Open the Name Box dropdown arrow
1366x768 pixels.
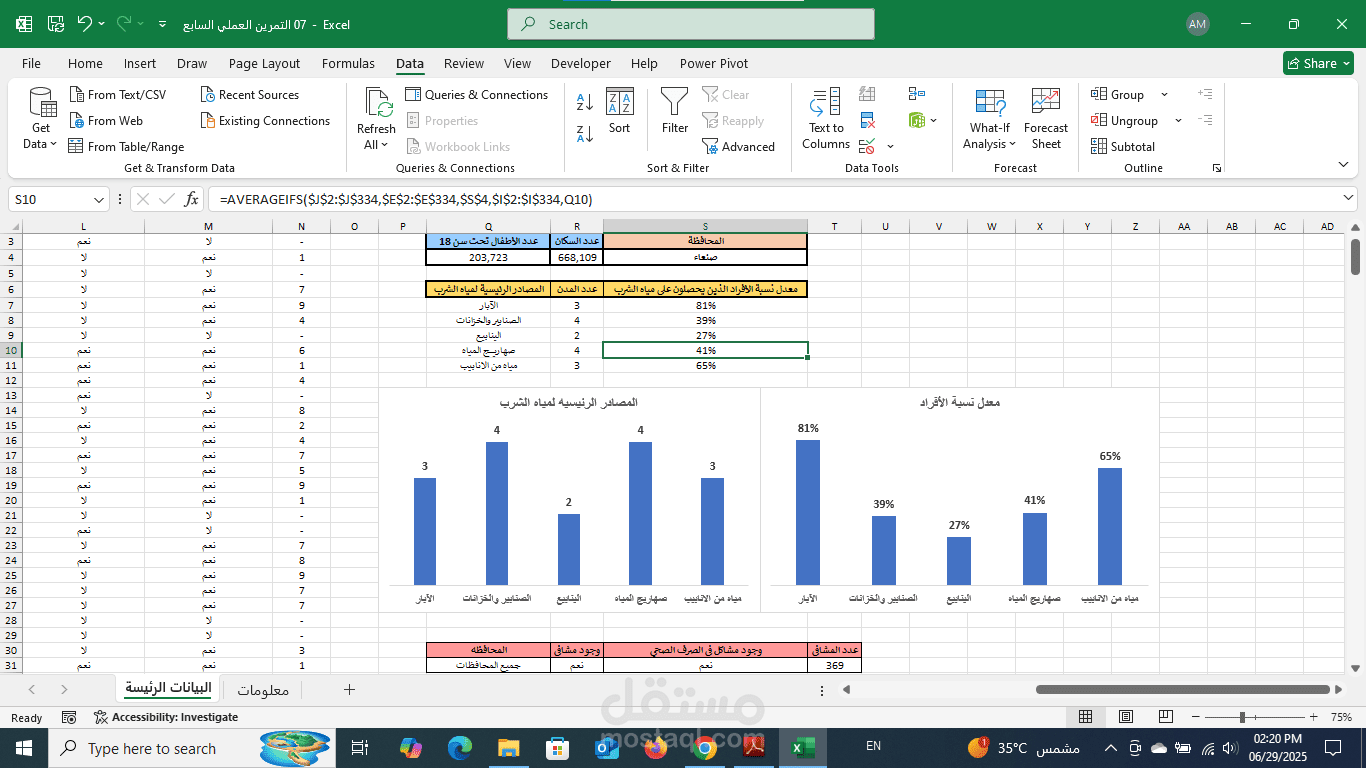click(x=98, y=199)
